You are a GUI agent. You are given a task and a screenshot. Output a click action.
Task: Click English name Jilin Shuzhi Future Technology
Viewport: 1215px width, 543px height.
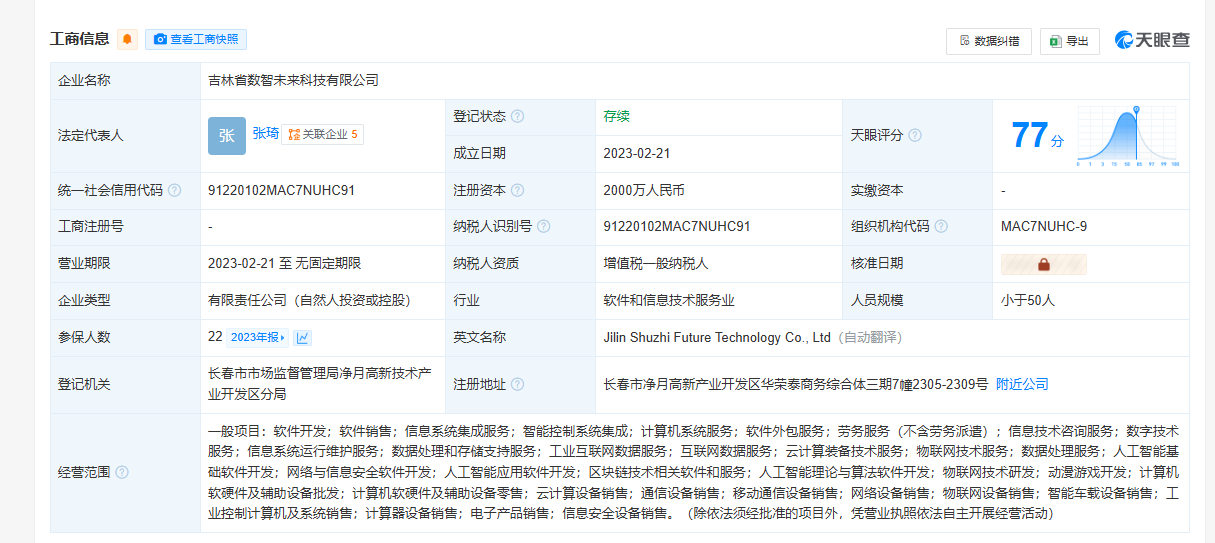point(717,338)
